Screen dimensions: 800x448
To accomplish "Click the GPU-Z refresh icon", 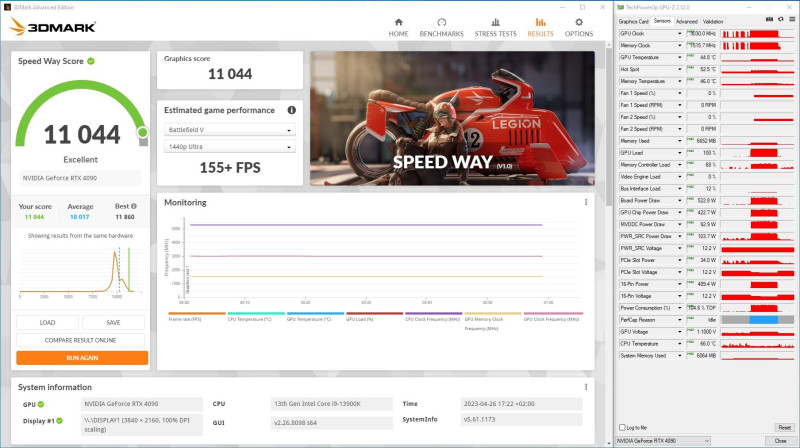I will coord(781,19).
